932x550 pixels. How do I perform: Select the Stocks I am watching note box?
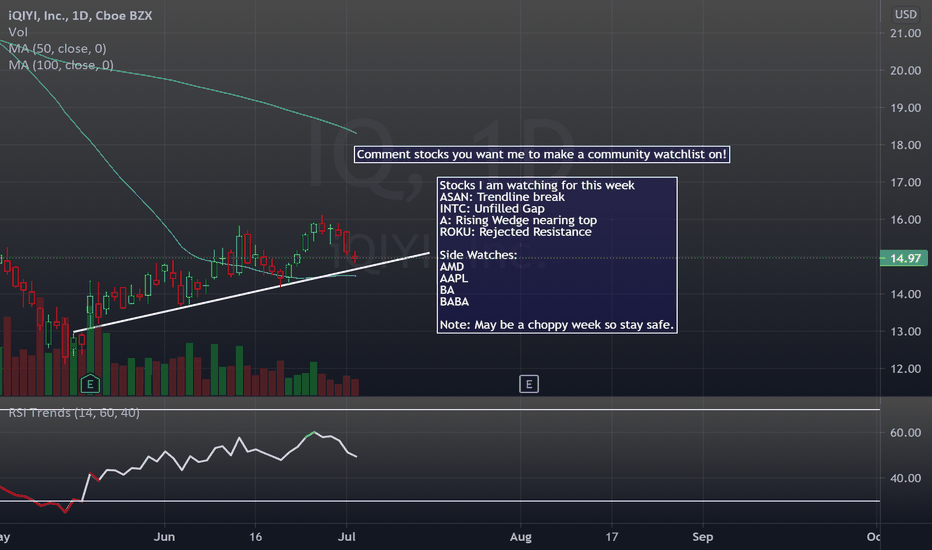[x=557, y=255]
